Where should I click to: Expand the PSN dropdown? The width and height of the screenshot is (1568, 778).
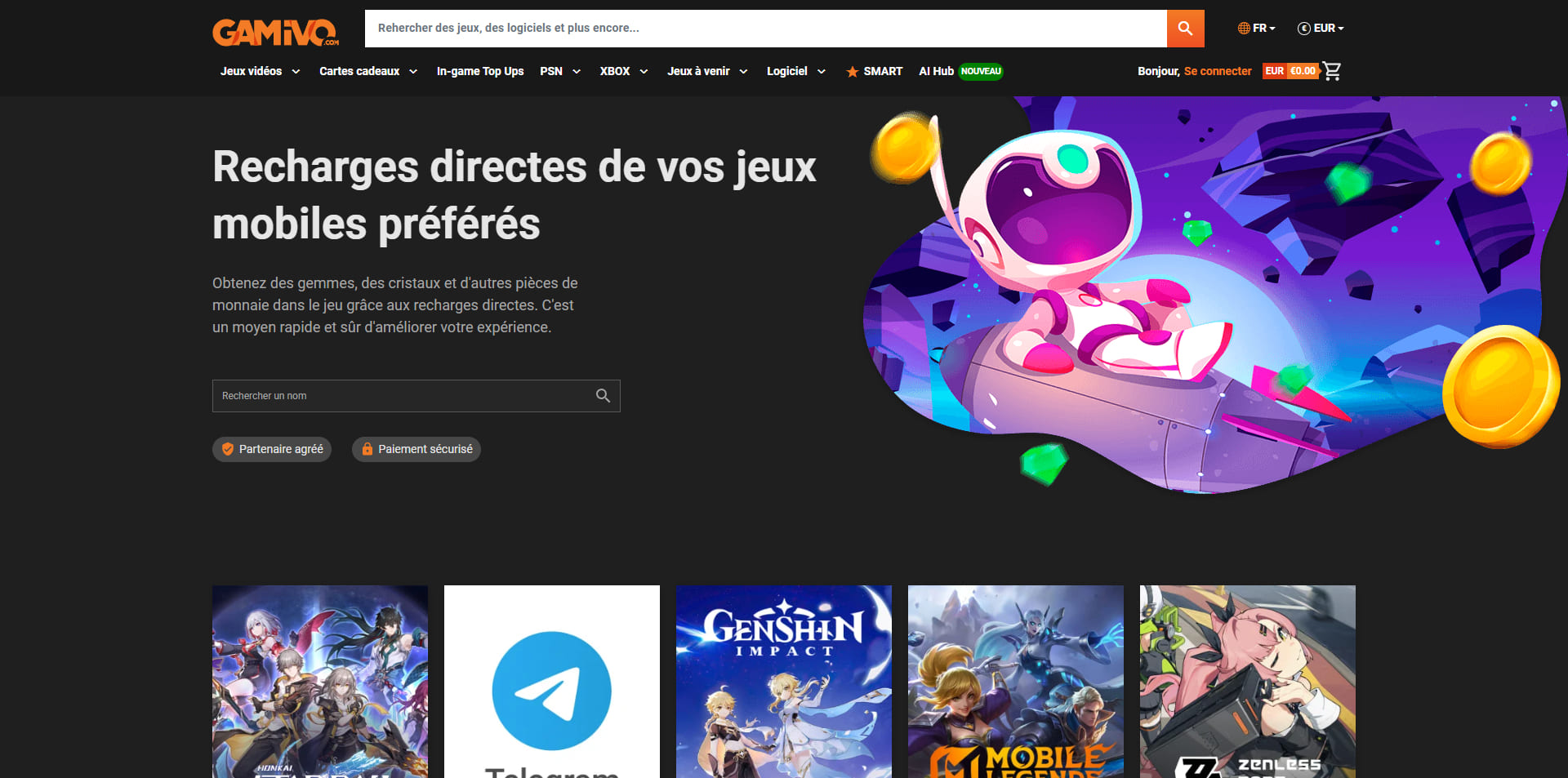coord(560,71)
